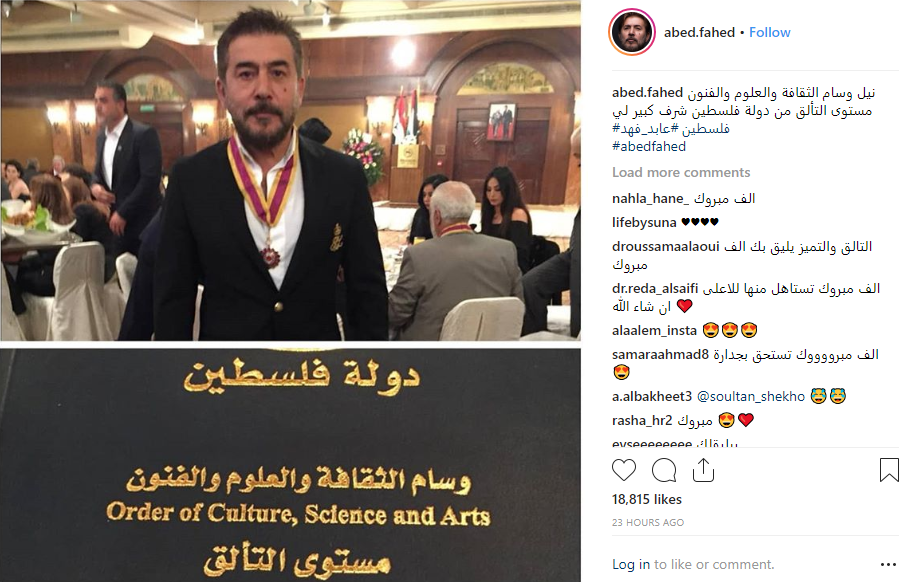This screenshot has height=582, width=904.
Task: Open the 23 HOURS AGO timestamp
Action: (x=648, y=523)
